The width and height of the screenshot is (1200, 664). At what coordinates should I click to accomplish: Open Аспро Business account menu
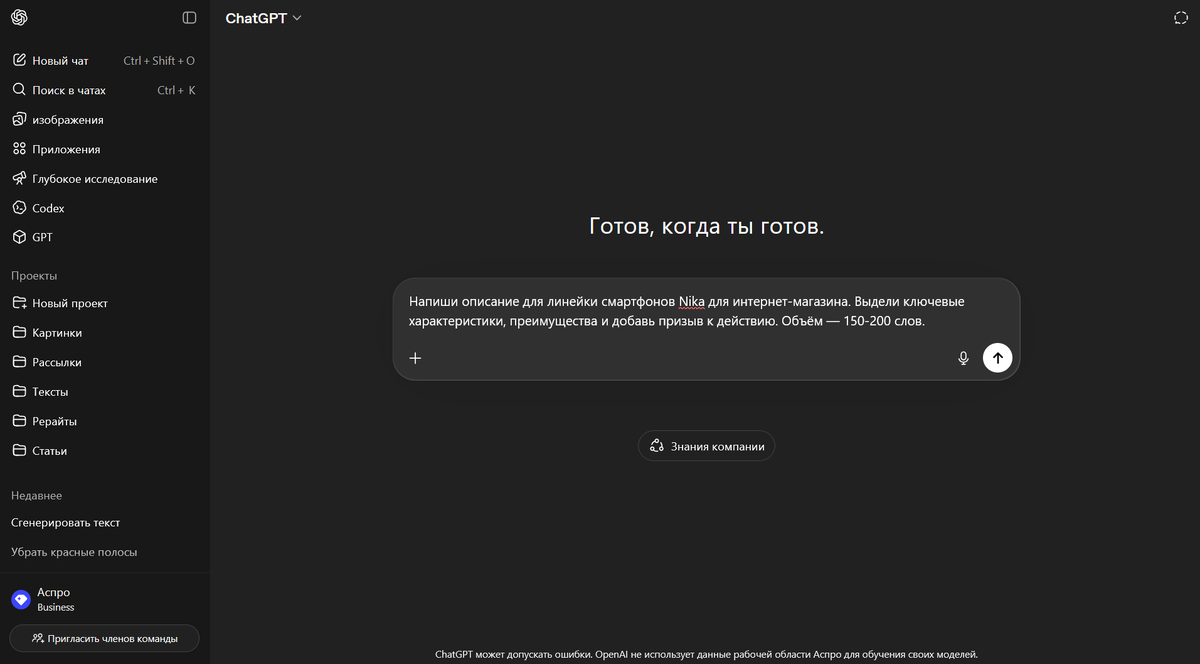(x=104, y=599)
